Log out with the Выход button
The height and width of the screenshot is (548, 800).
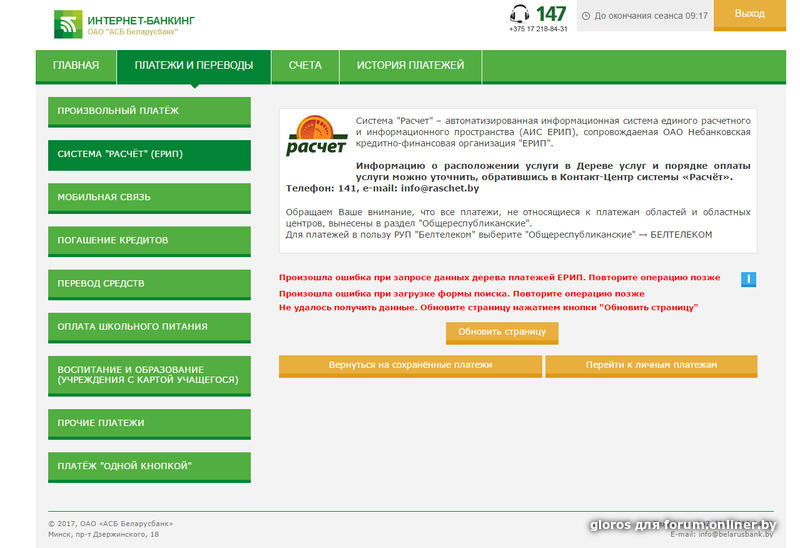(749, 15)
